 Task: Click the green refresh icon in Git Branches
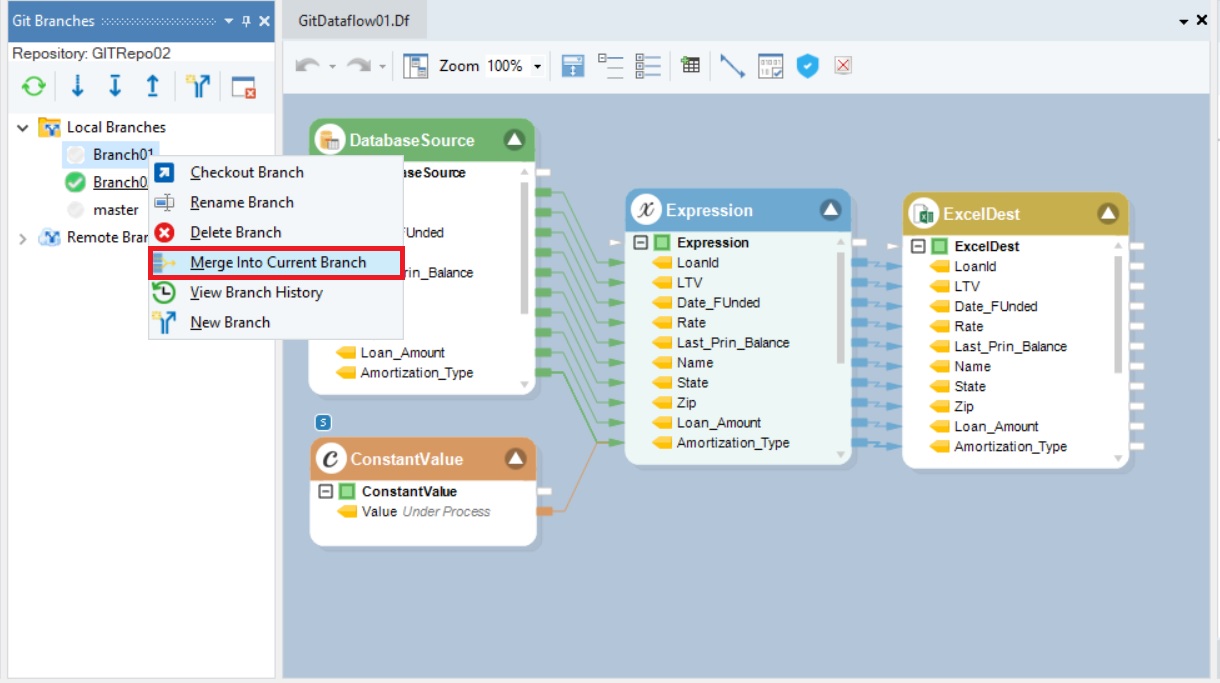point(34,87)
